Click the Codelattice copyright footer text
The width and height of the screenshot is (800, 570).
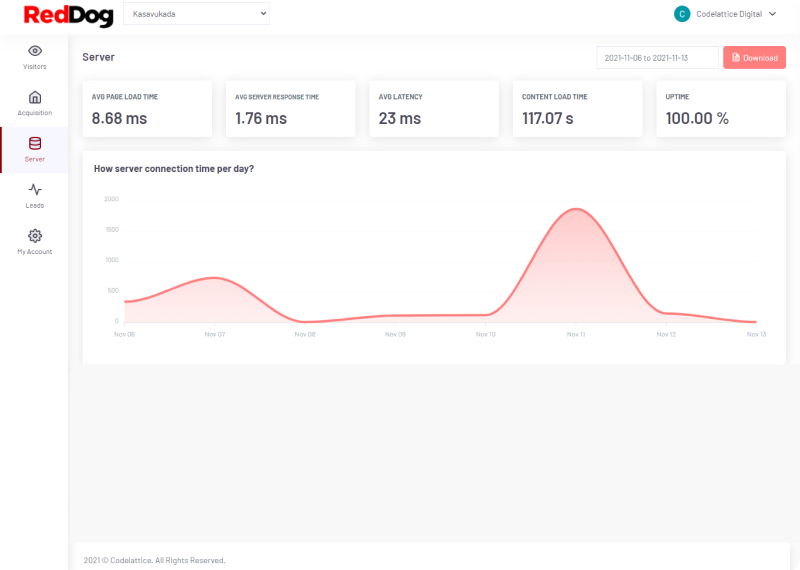[x=155, y=560]
